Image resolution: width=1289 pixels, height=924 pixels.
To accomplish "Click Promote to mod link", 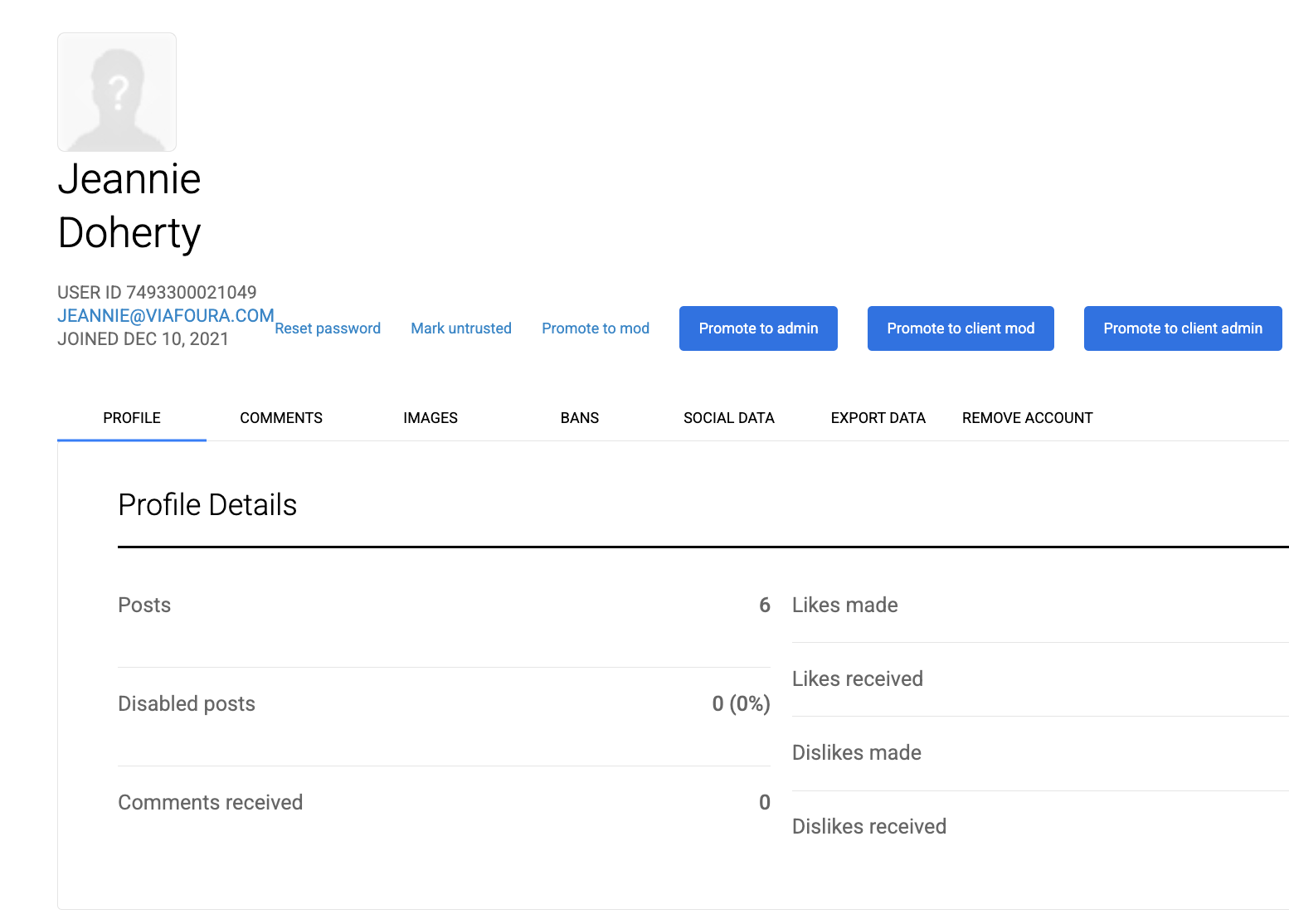I will point(596,328).
